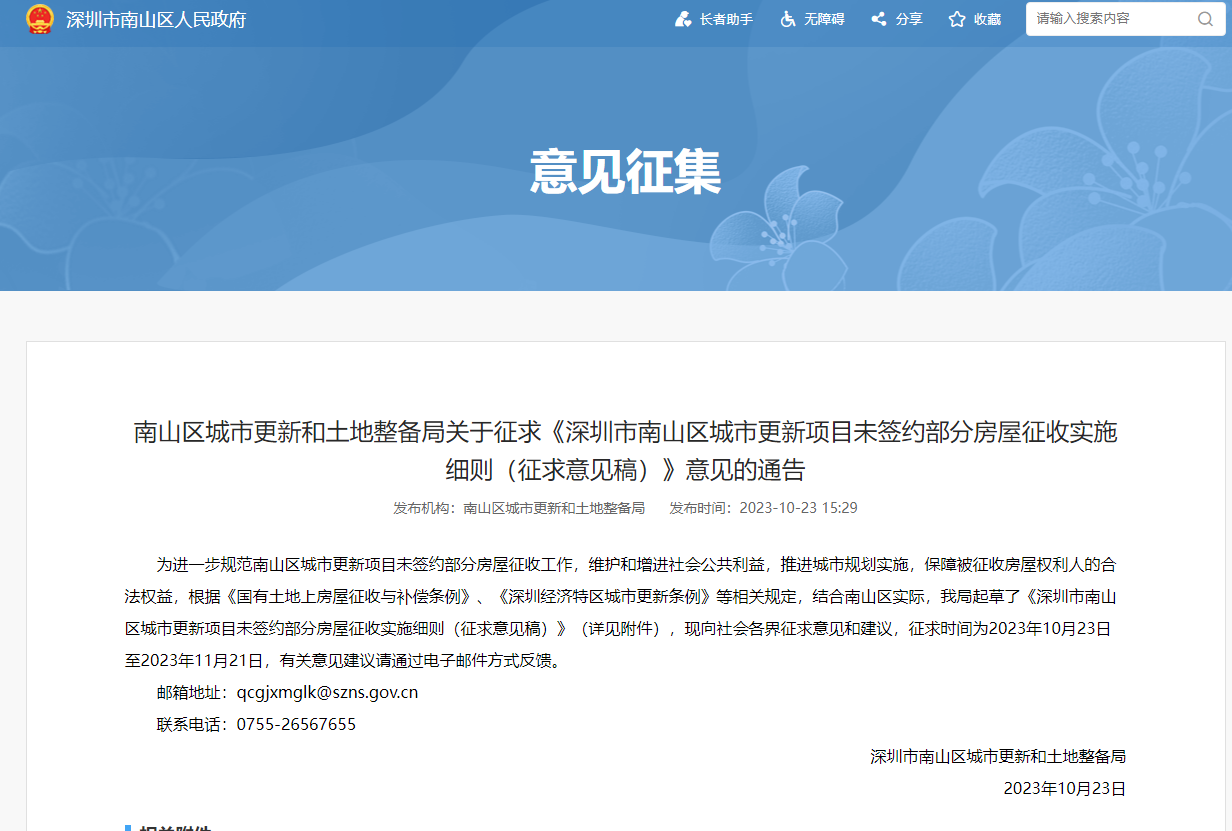Click the 意见征集 banner heading
Image resolution: width=1232 pixels, height=831 pixels.
[x=625, y=172]
